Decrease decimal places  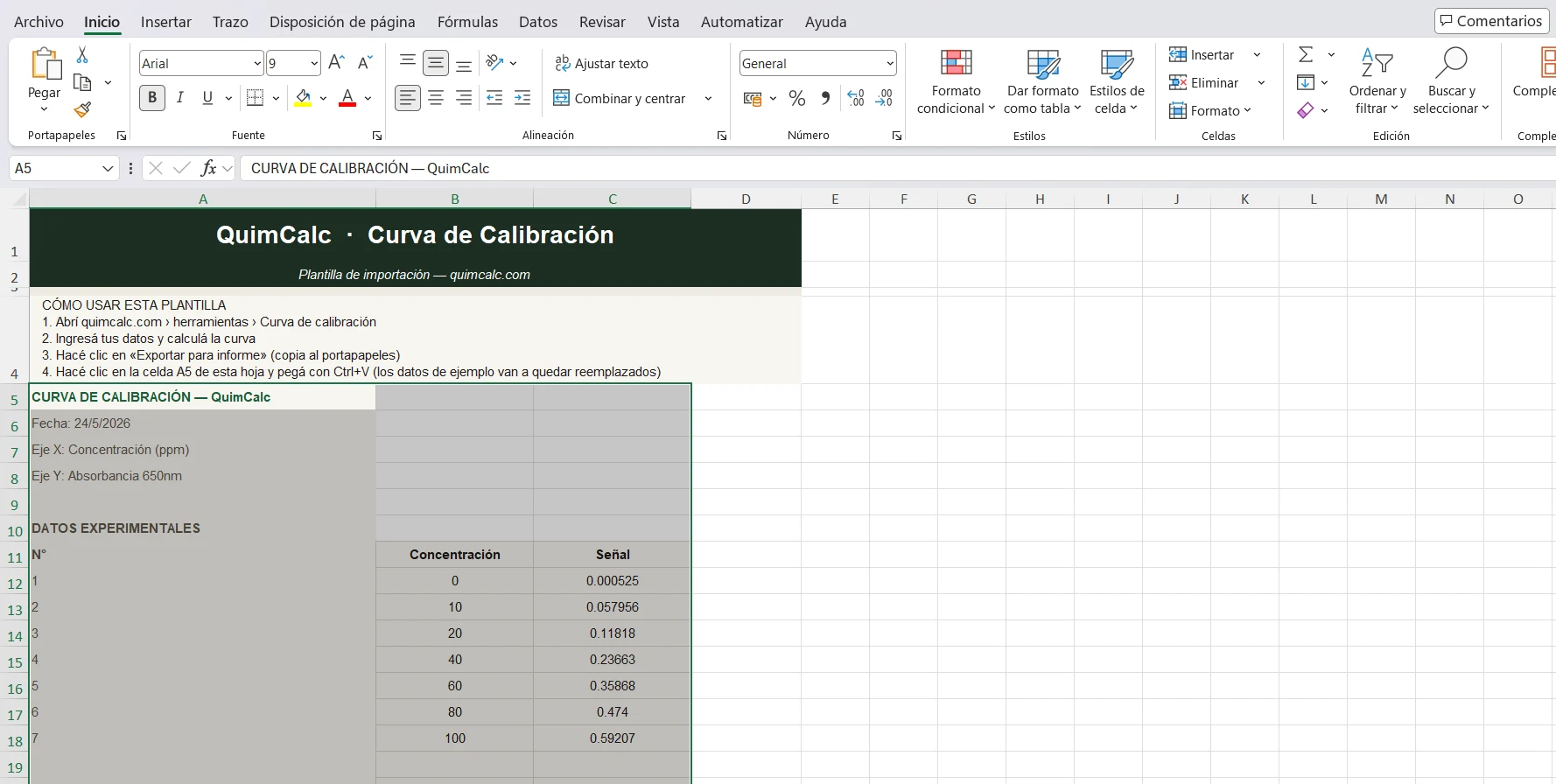[x=885, y=98]
